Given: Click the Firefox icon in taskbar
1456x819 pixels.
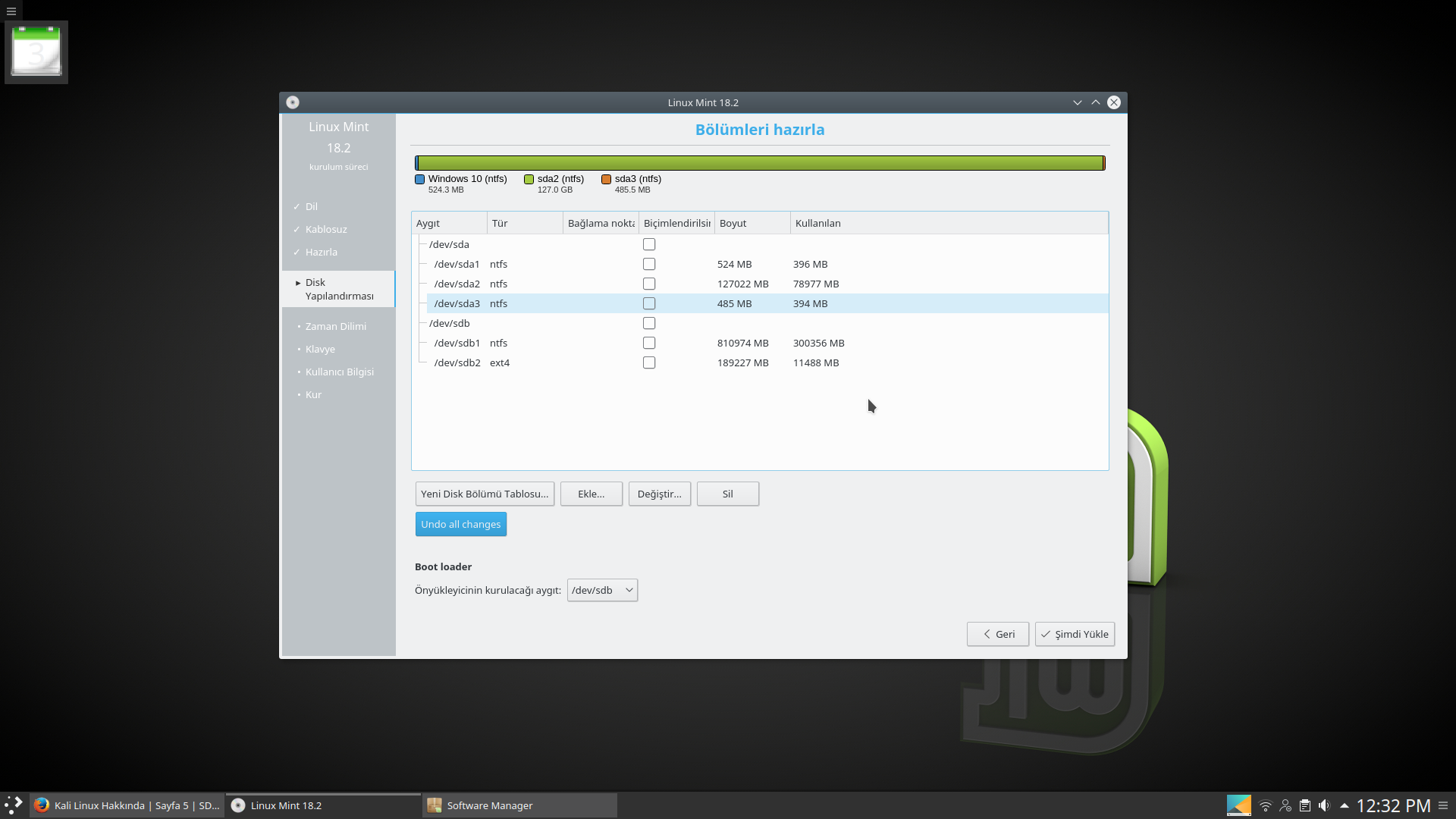Looking at the screenshot, I should click(x=42, y=805).
